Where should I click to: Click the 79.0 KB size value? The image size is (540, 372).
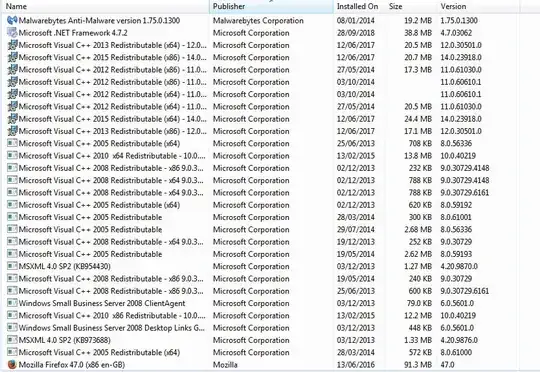[x=419, y=303]
